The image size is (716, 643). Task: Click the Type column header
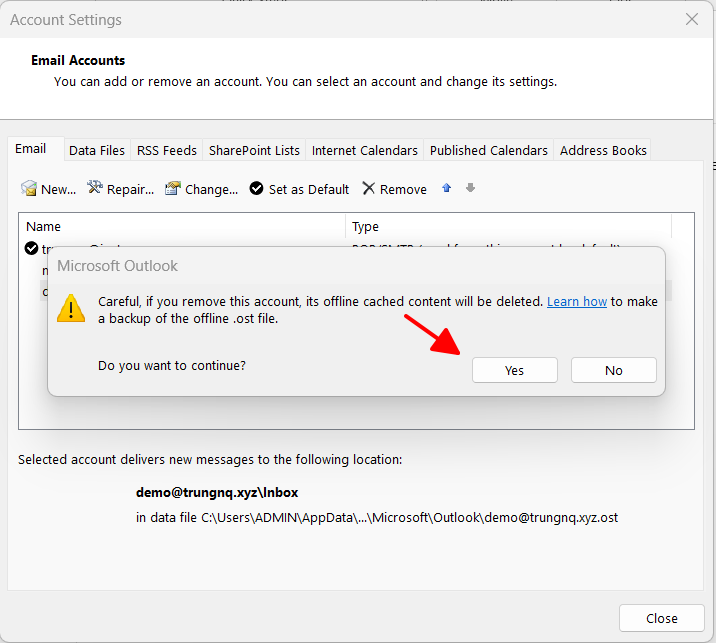[508, 227]
